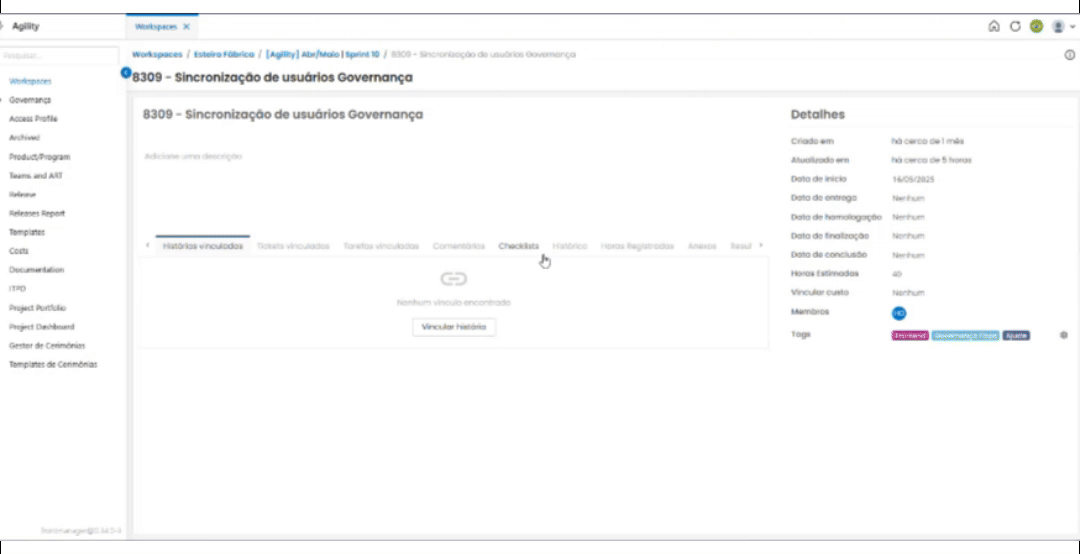This screenshot has height=554, width=1080.
Task: Switch to Tickets vinculados tab
Action: click(x=293, y=246)
